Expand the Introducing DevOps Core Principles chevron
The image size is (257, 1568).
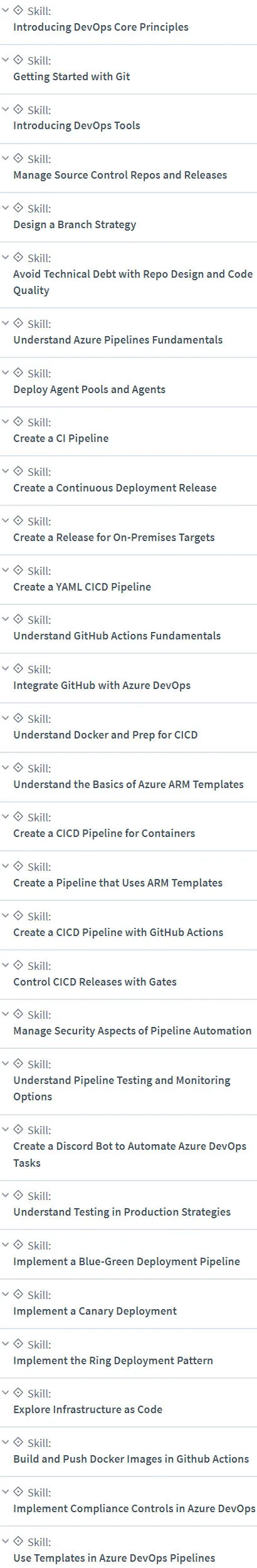pos(6,11)
